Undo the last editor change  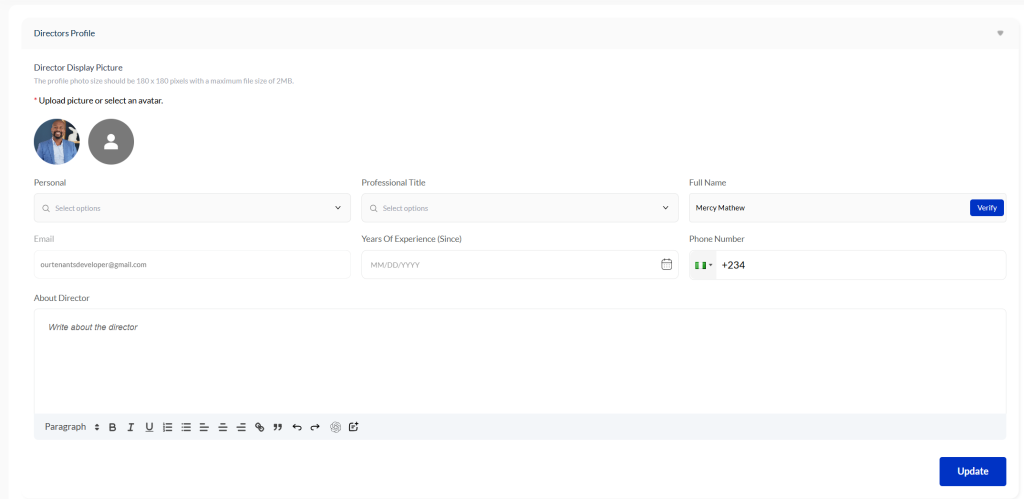297,427
